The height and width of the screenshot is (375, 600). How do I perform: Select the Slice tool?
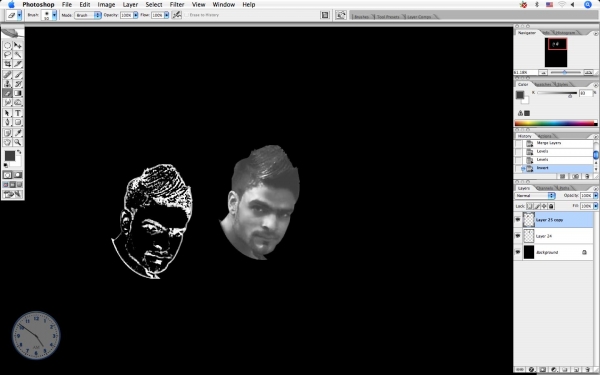(x=18, y=64)
